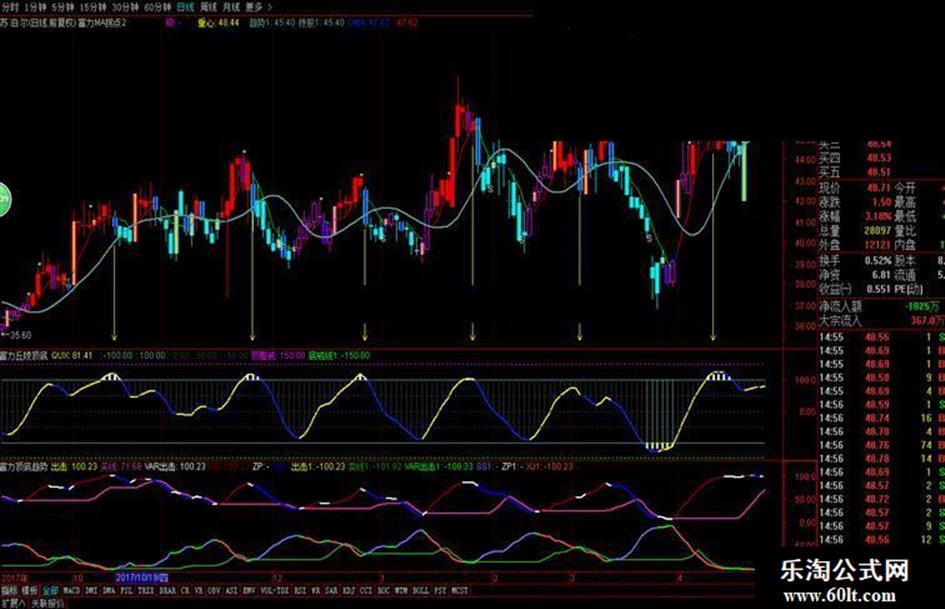Viewport: 945px width, 609px height.
Task: Switch to the 分时 intraday chart tab
Action: 10,7
